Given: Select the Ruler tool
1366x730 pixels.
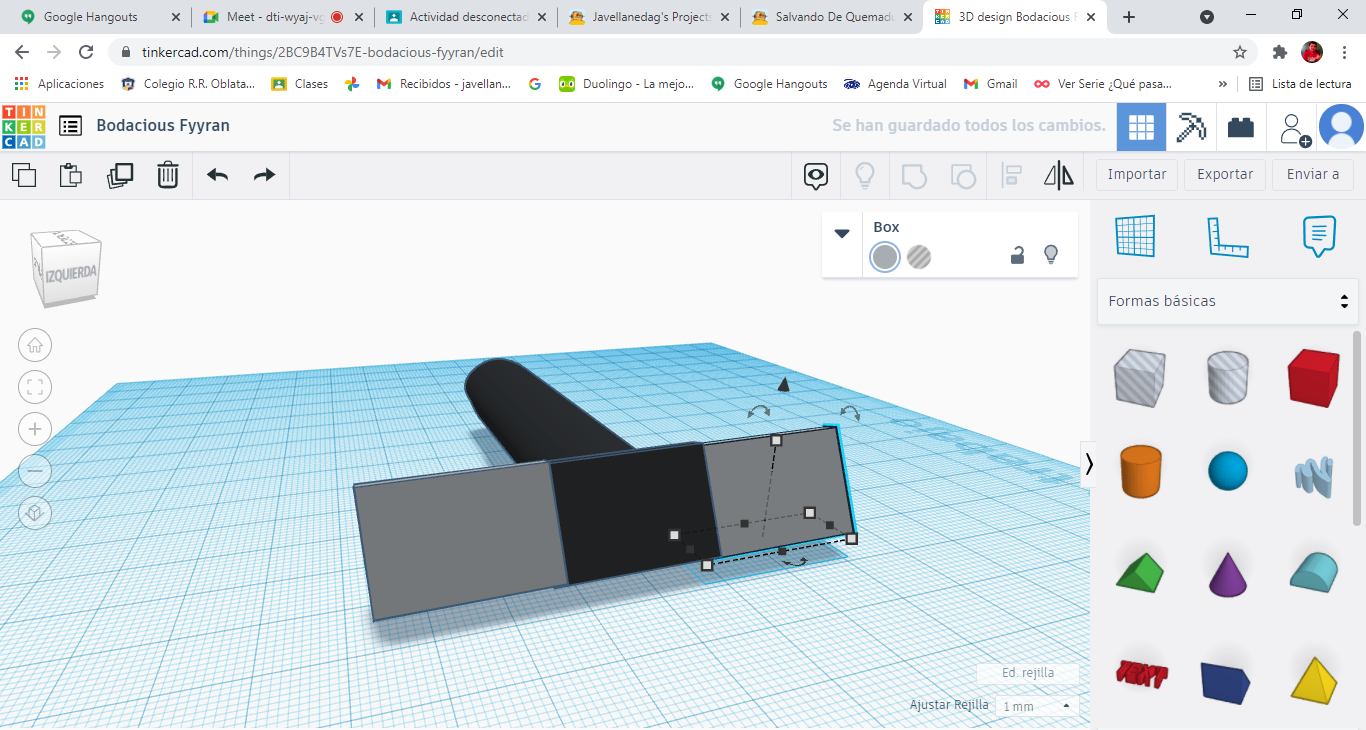Looking at the screenshot, I should pos(1227,236).
